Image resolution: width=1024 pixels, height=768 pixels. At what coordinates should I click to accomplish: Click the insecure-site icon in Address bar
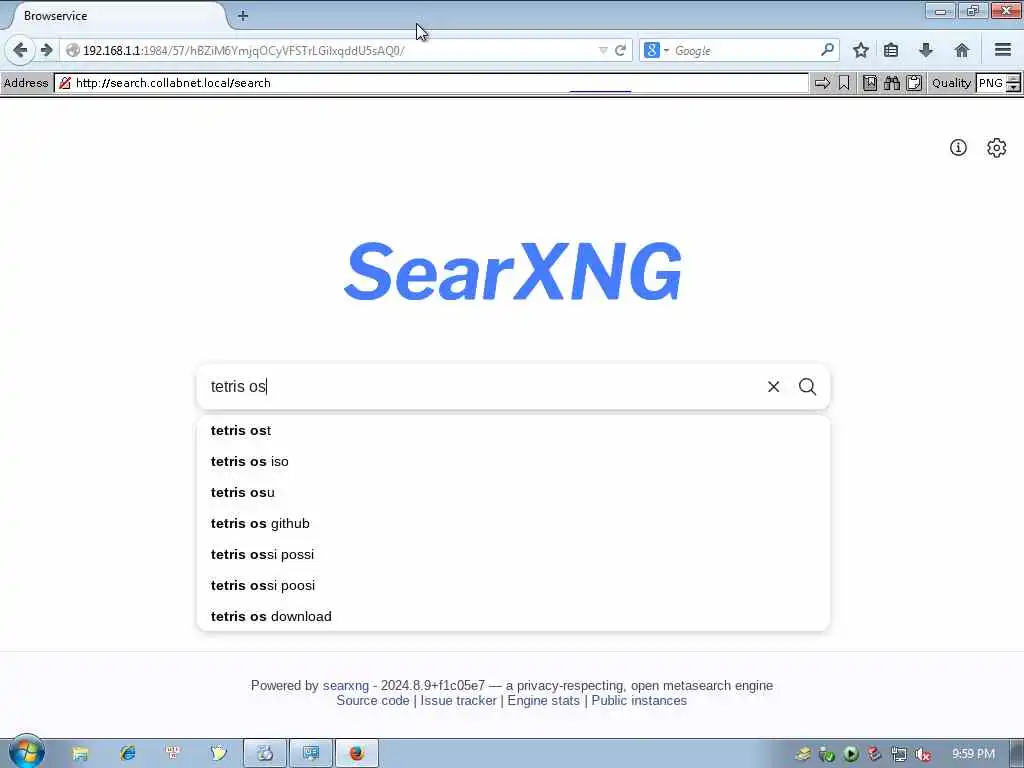(x=65, y=83)
